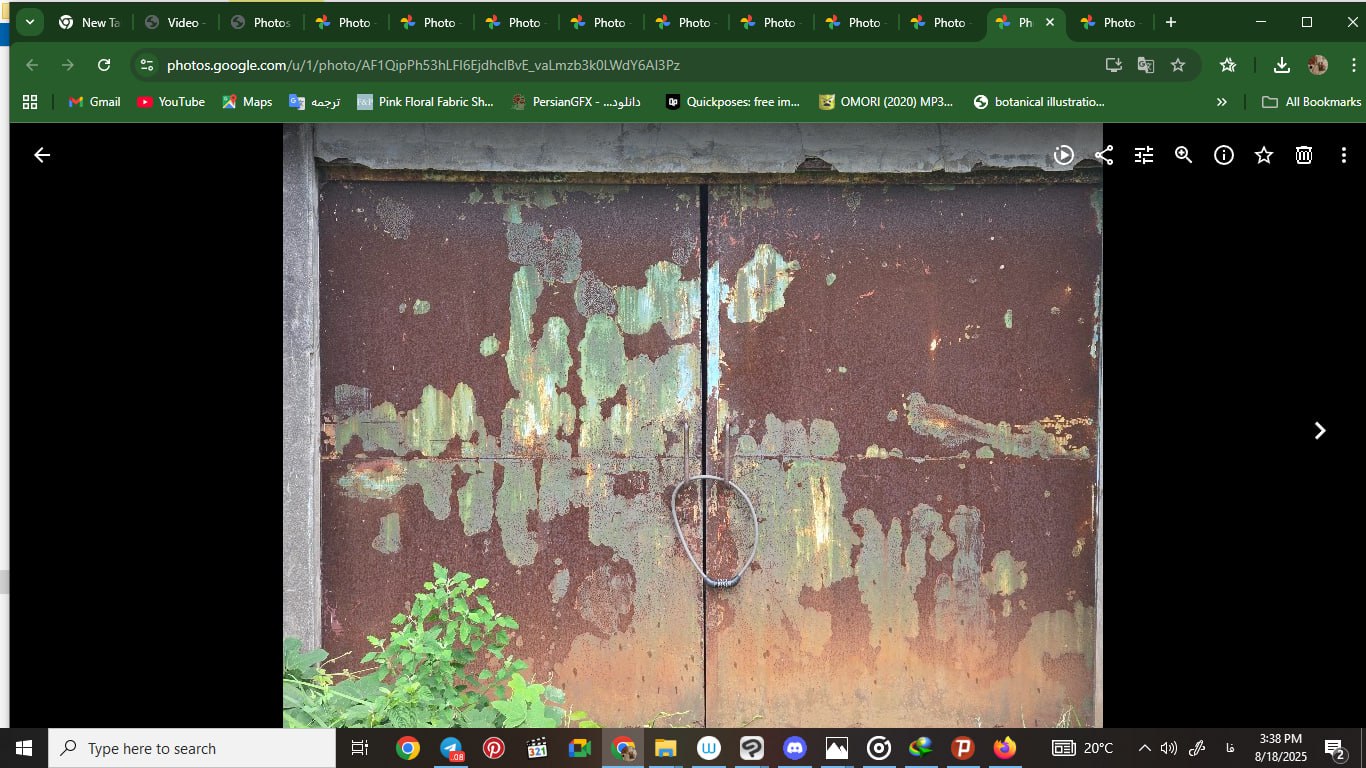This screenshot has width=1366, height=768.
Task: Mark photo as favorite with star
Action: point(1264,155)
